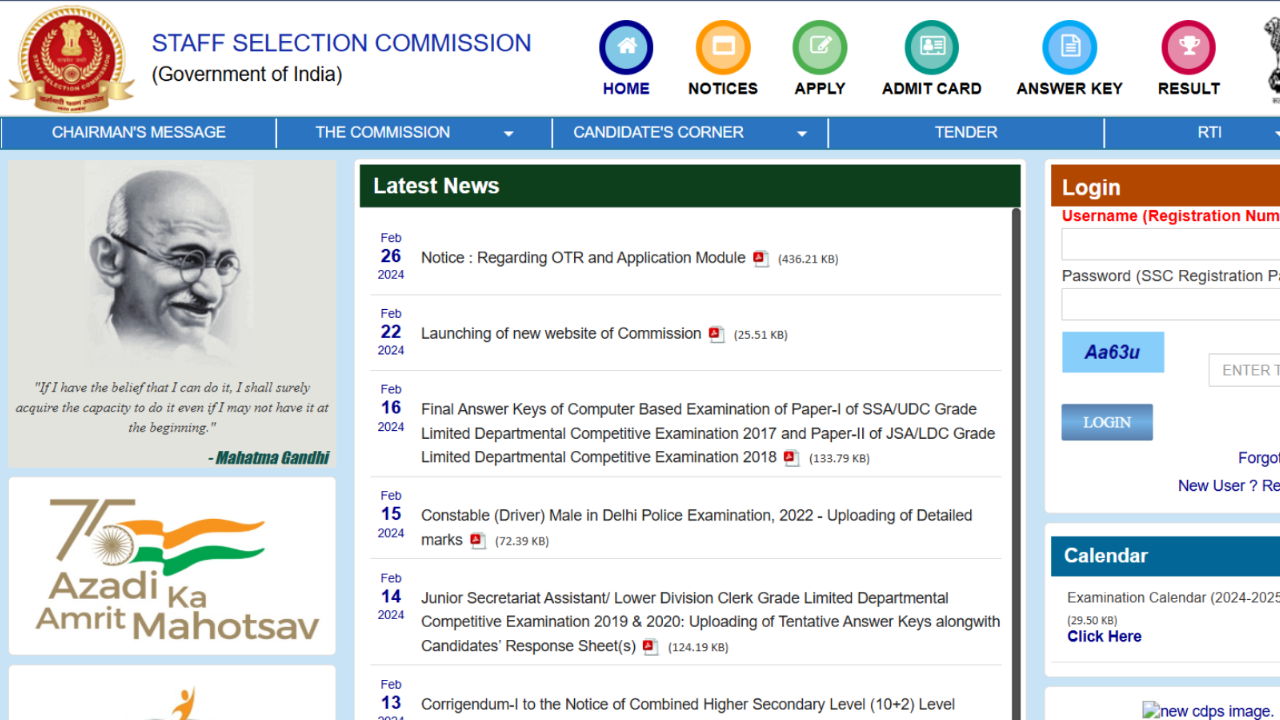The image size is (1280, 720).
Task: Click the Staff Selection Commission title text
Action: click(341, 43)
